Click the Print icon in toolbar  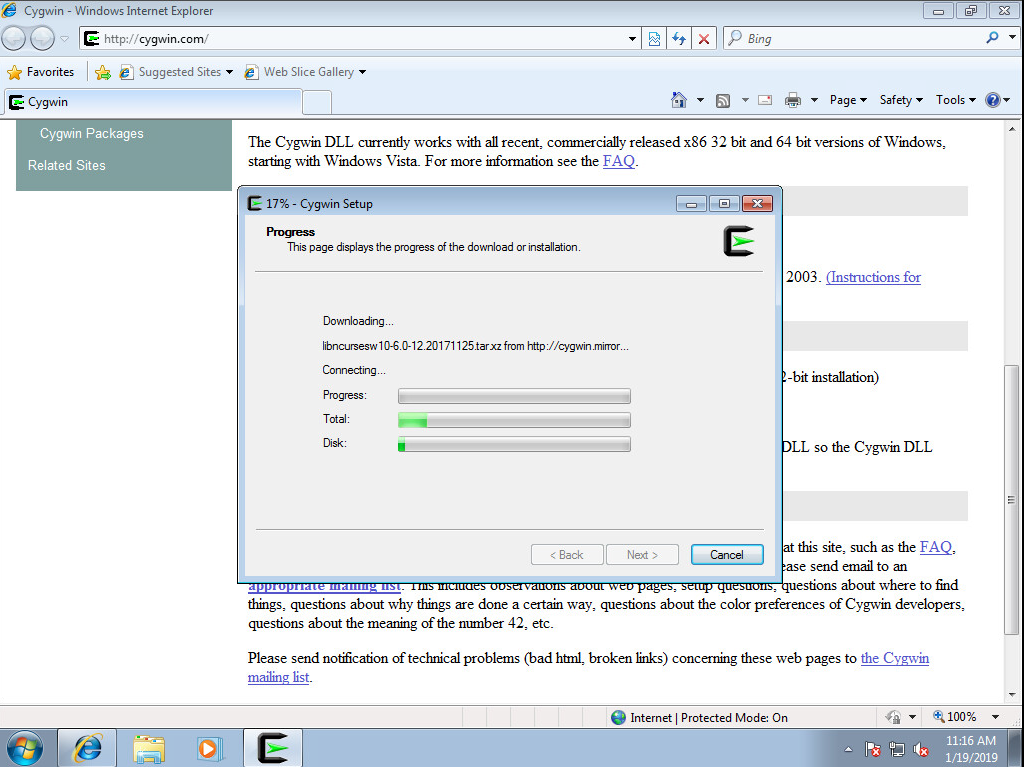pyautogui.click(x=793, y=100)
